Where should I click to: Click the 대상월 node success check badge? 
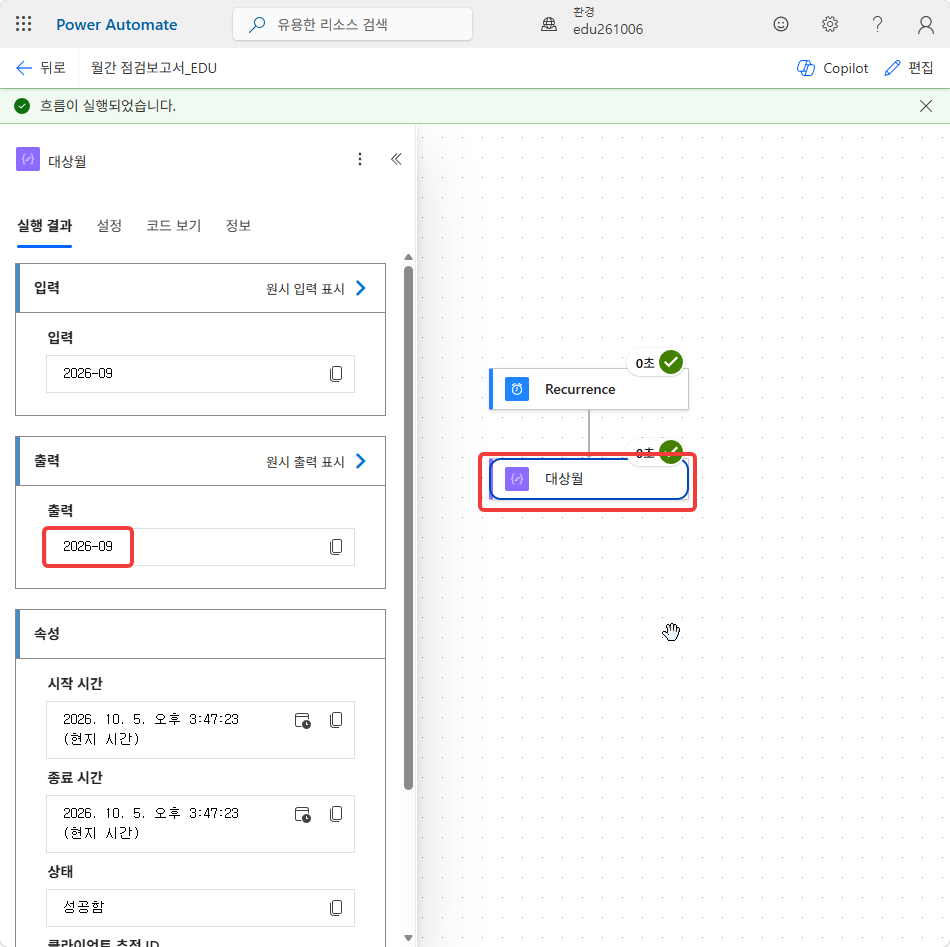coord(671,451)
